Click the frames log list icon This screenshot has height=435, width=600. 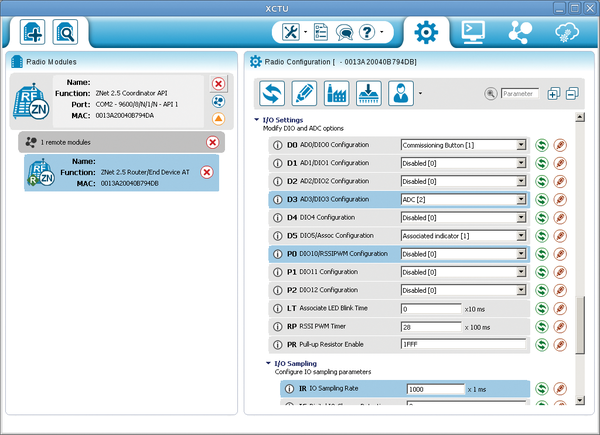click(x=321, y=32)
